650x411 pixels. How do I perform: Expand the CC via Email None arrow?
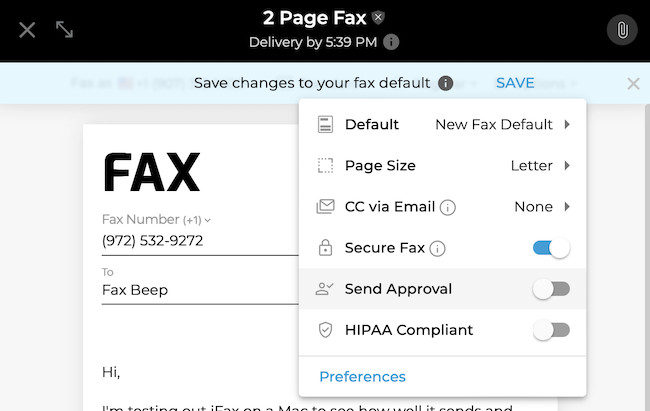[567, 207]
